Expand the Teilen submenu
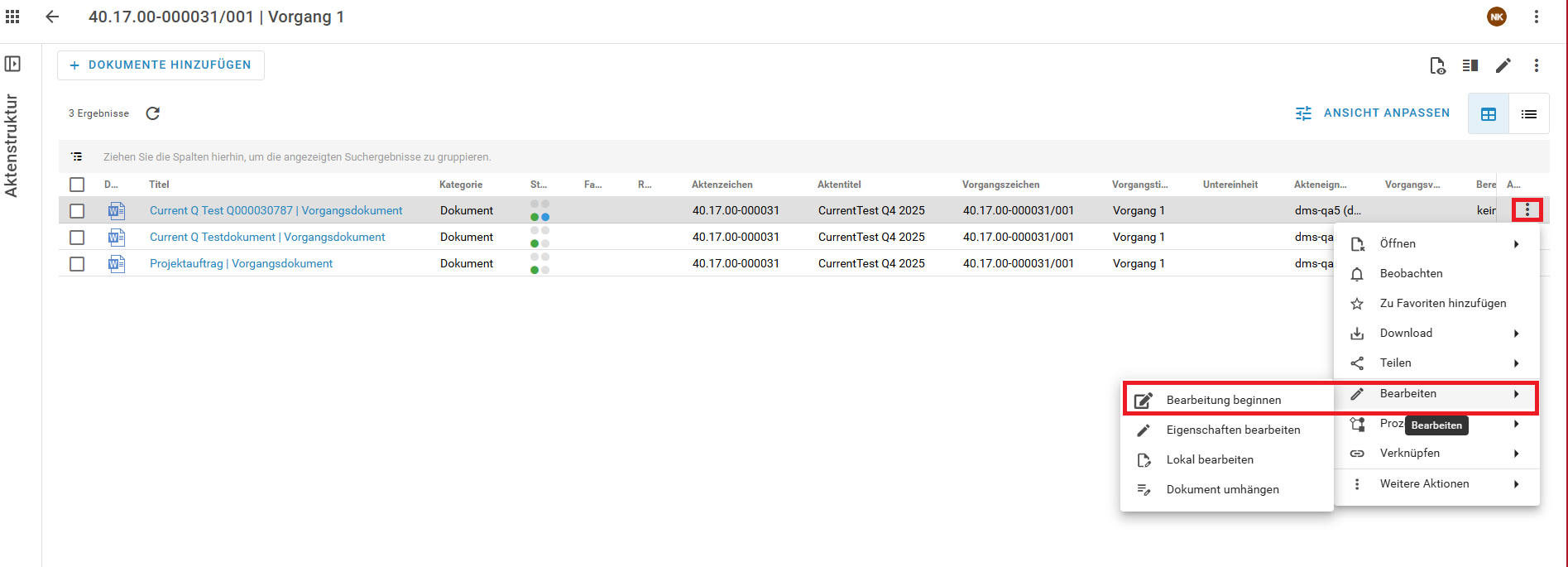 pyautogui.click(x=1436, y=363)
